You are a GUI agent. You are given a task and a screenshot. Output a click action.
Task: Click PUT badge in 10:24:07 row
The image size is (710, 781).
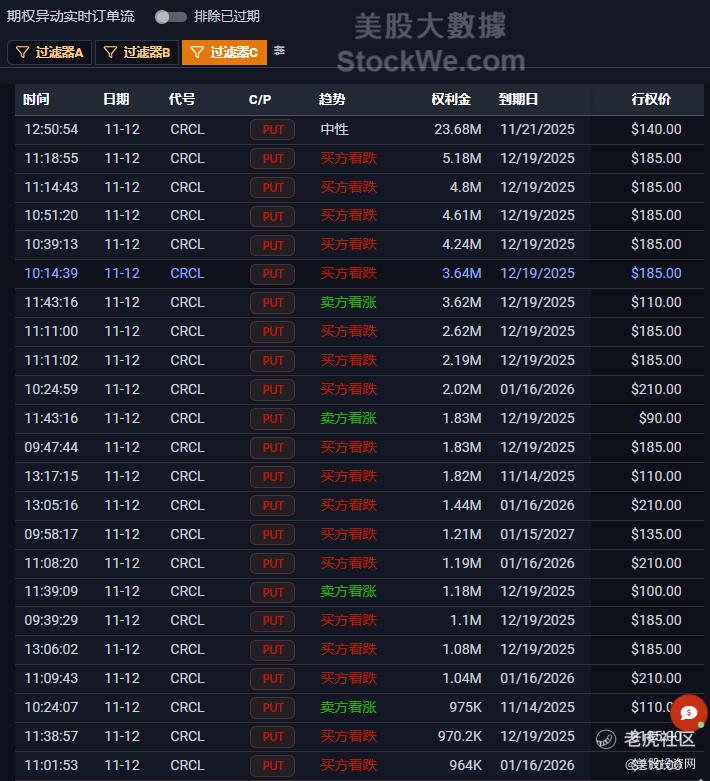[273, 707]
